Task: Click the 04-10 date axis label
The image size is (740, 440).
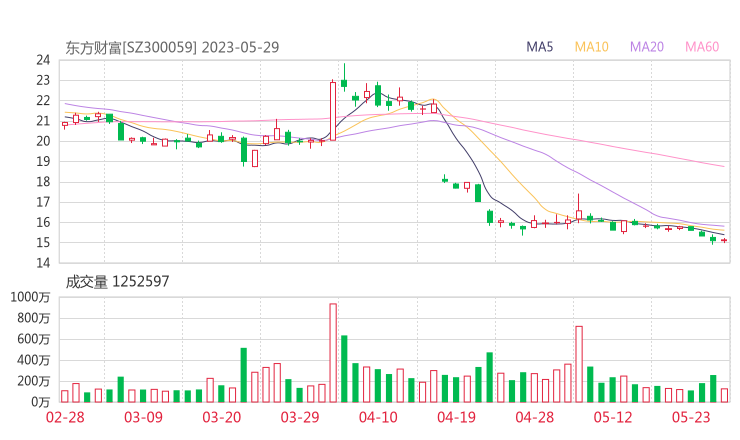Action: tap(378, 418)
